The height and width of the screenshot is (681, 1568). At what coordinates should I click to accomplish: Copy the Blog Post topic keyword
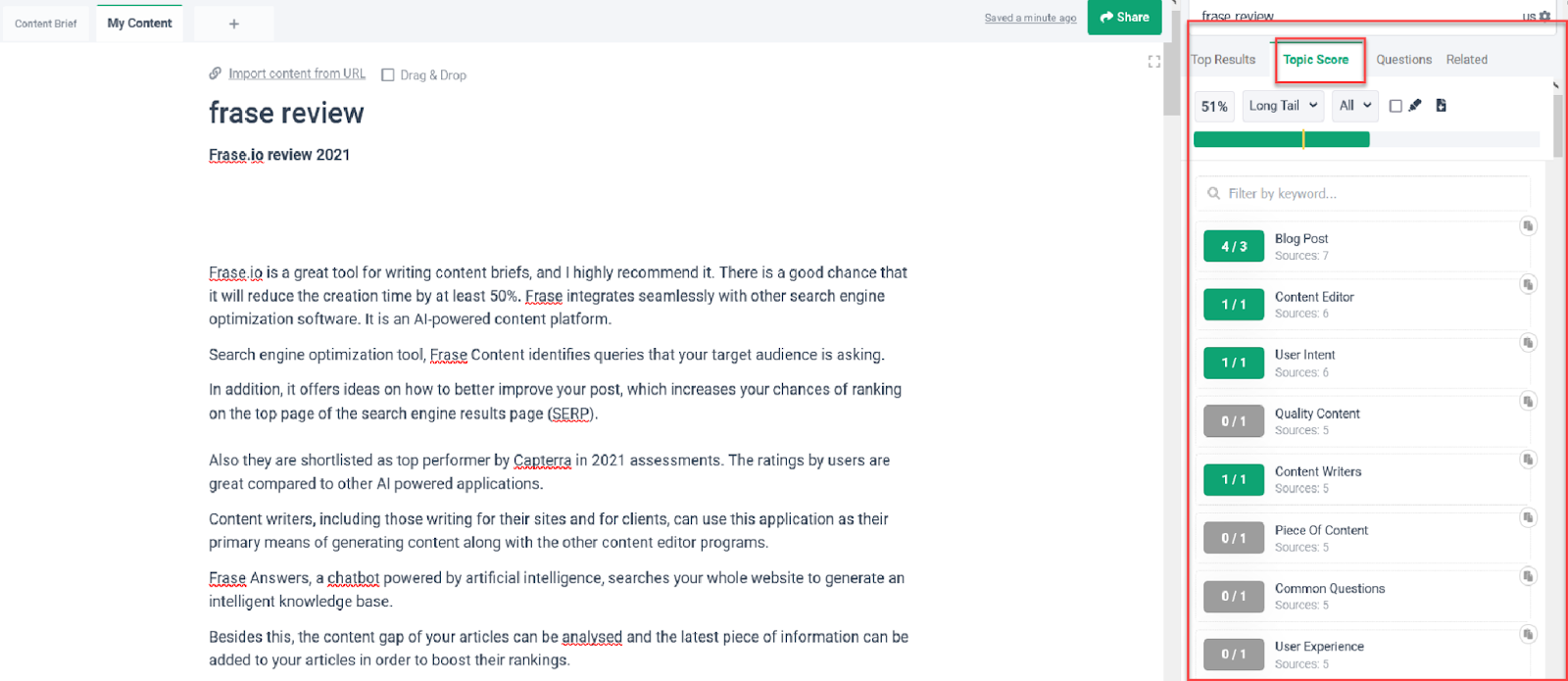[x=1528, y=226]
